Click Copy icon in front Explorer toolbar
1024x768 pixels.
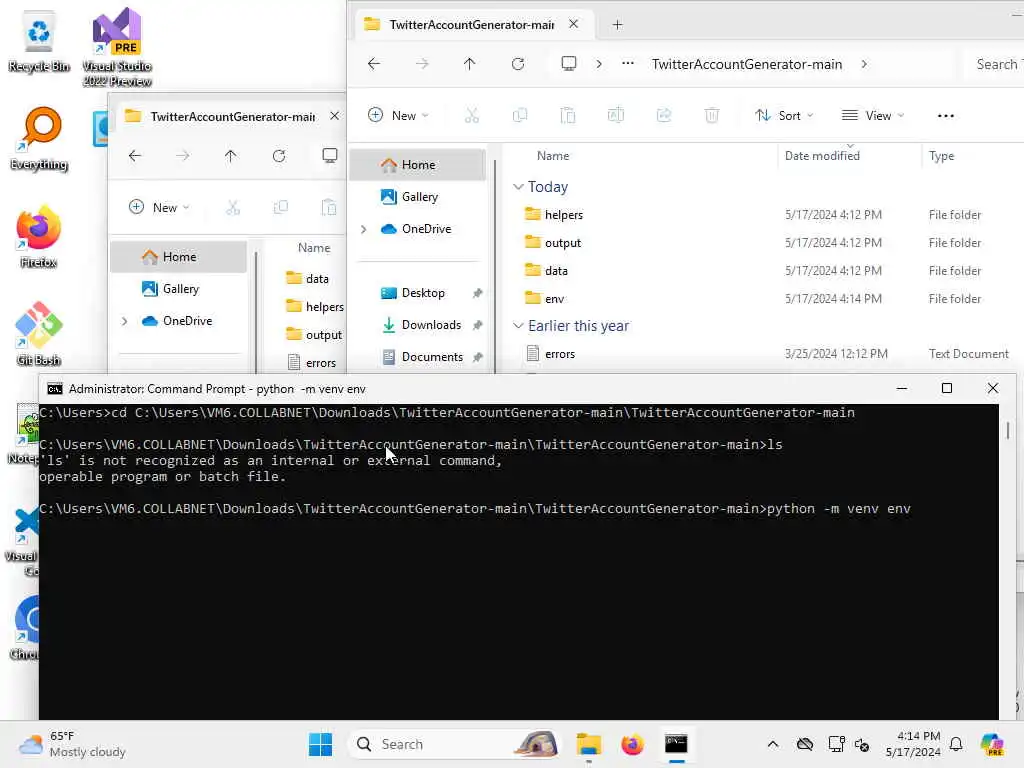click(x=520, y=116)
